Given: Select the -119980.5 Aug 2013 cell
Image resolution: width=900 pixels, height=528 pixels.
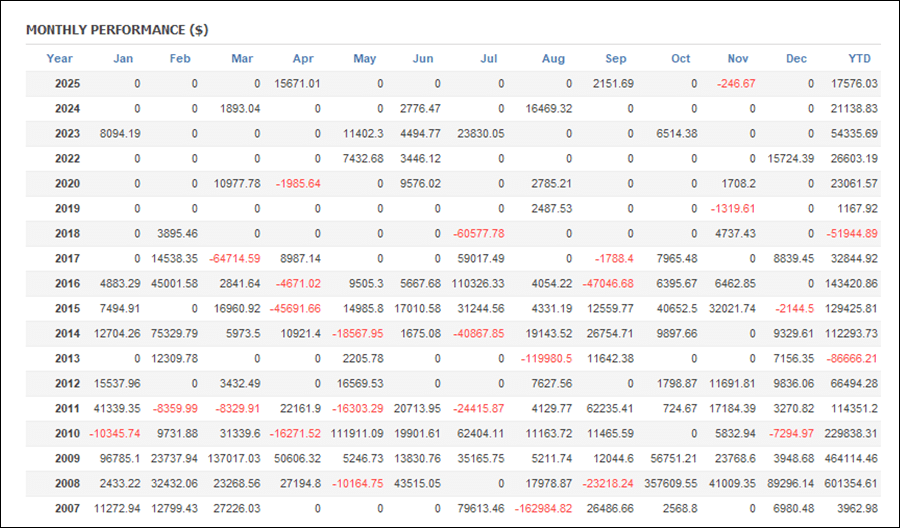Looking at the screenshot, I should point(546,358).
